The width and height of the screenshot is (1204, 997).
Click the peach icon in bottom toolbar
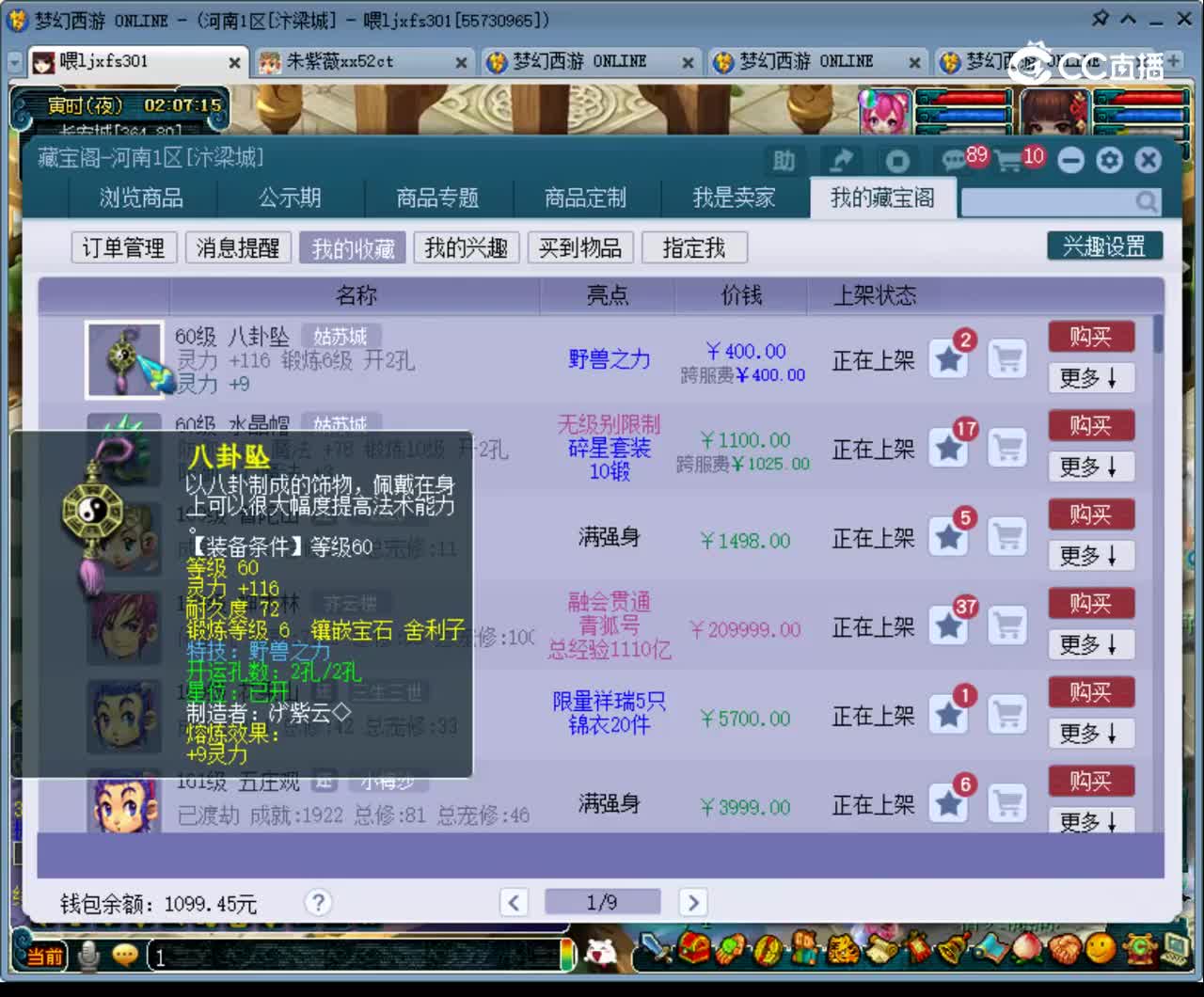point(1027,948)
